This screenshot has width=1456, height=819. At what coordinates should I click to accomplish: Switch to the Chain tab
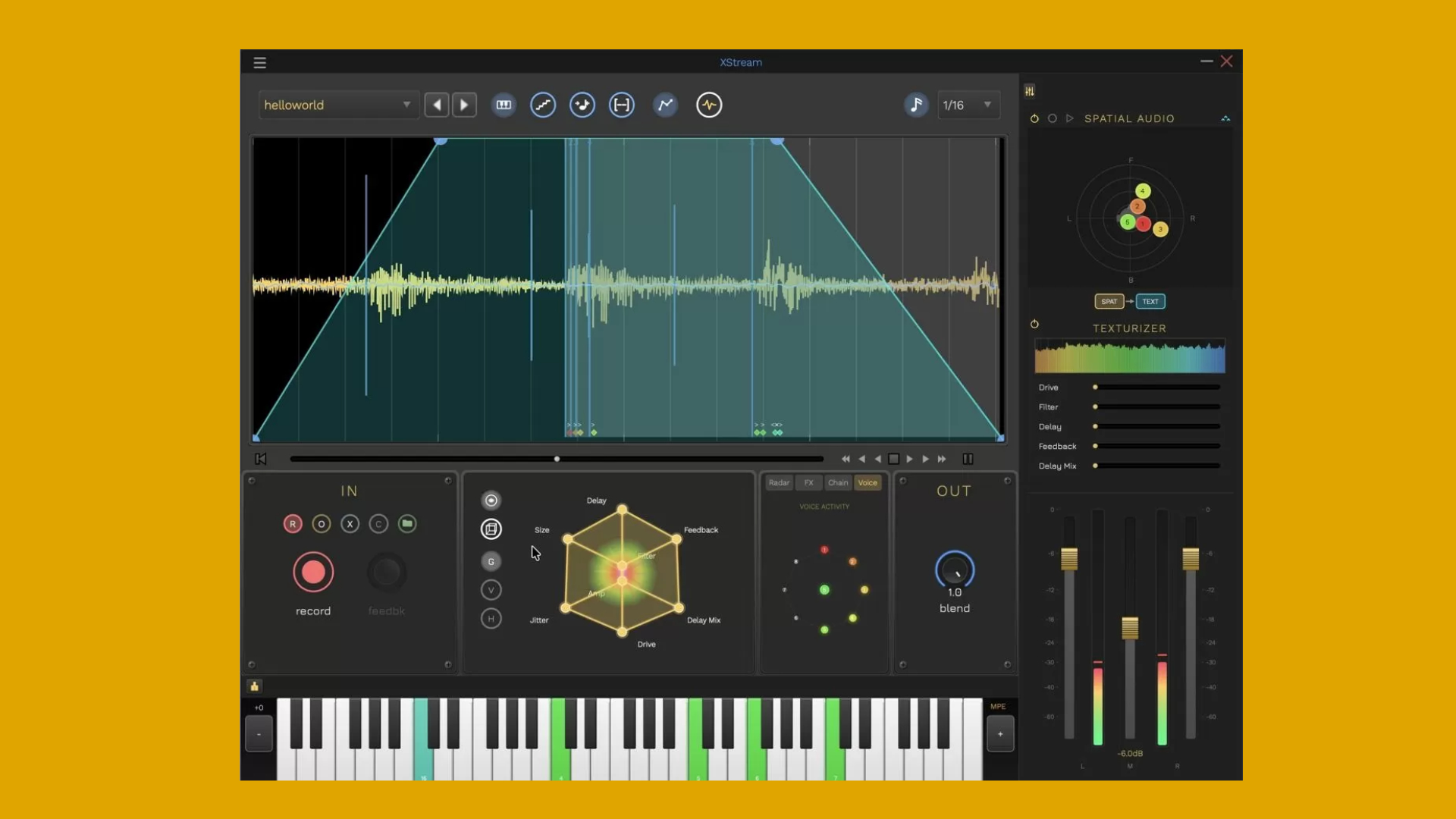(838, 483)
